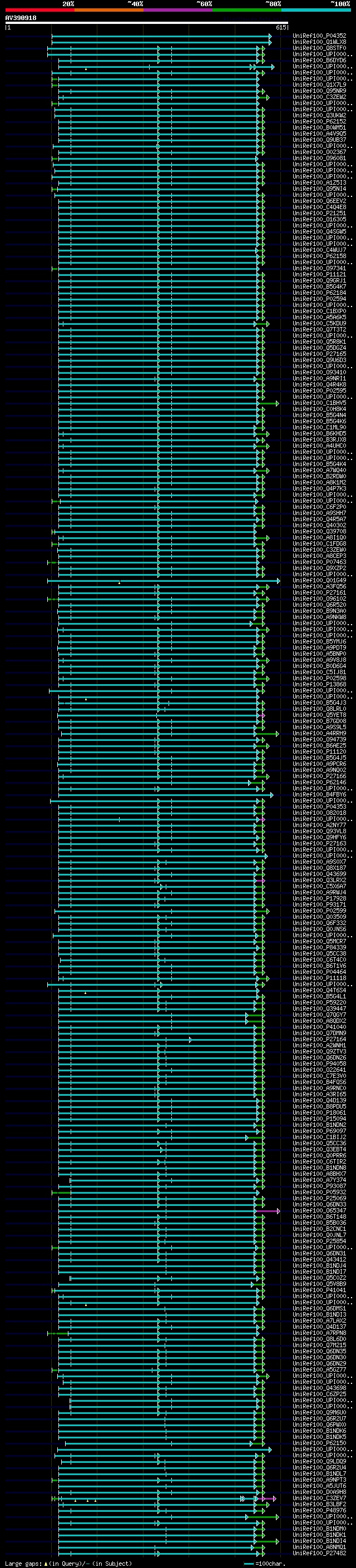Select the UniRef100_A9PDT9 label
This screenshot has width=356, height=1568.
pyautogui.click(x=319, y=647)
